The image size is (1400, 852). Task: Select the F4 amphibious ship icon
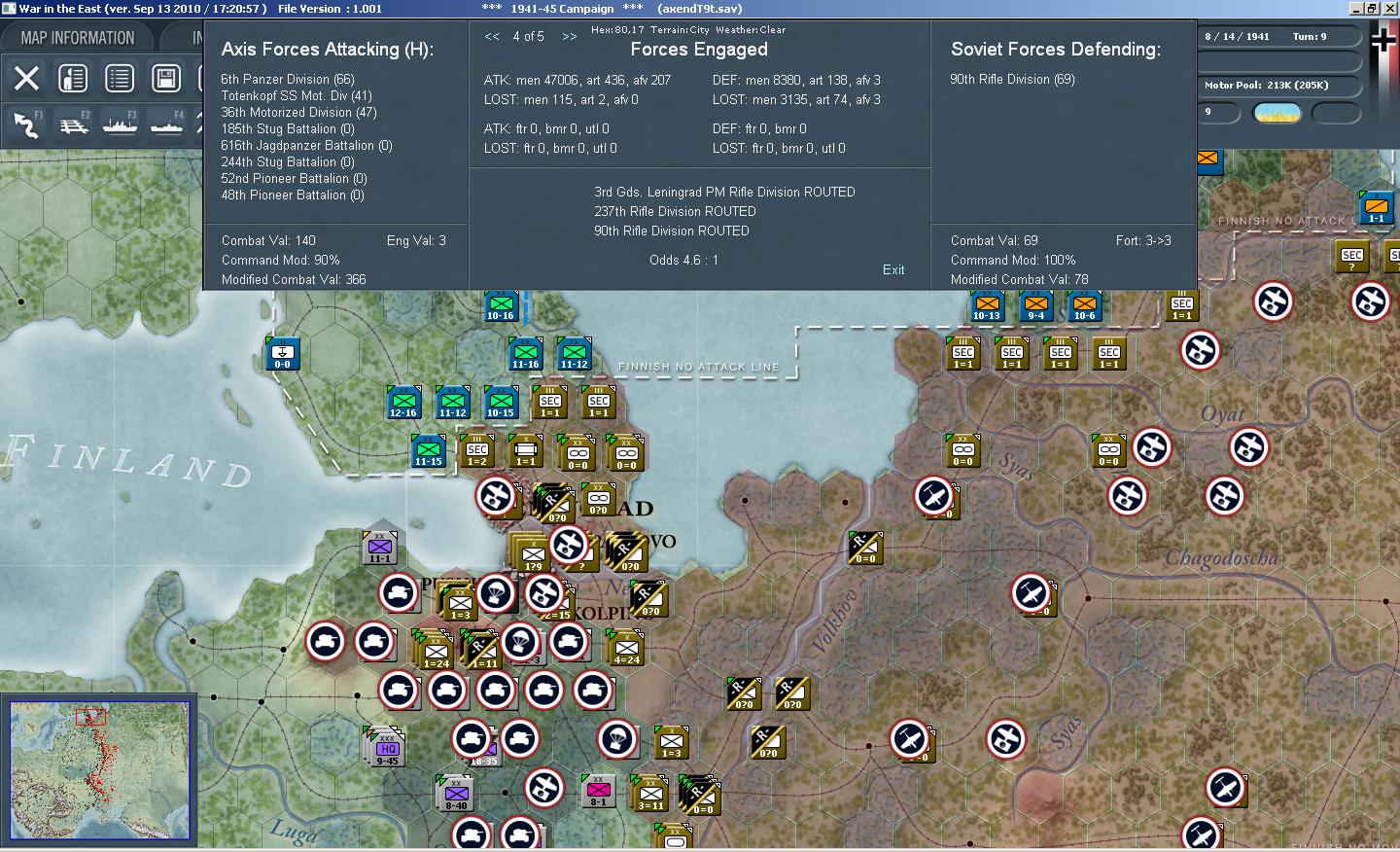(x=166, y=124)
